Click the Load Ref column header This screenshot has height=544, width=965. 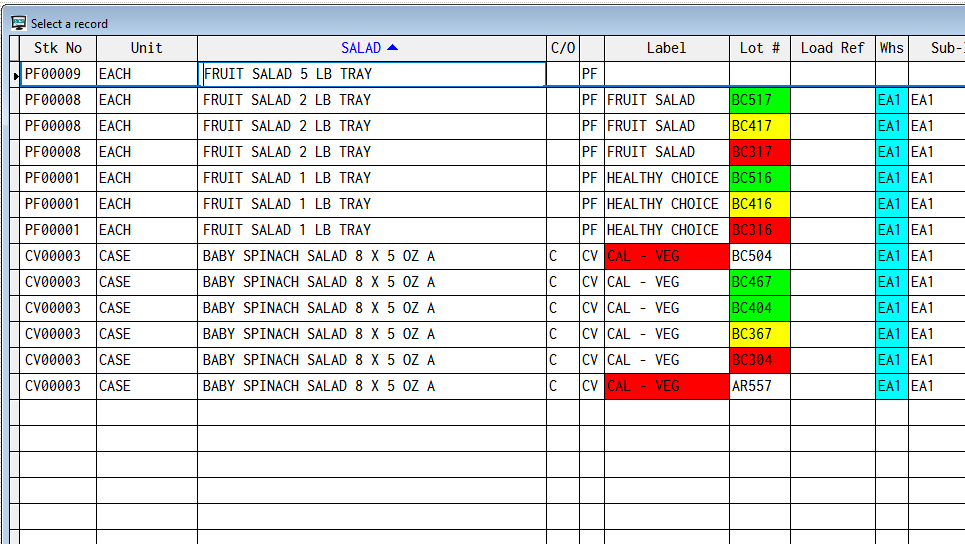[x=832, y=48]
